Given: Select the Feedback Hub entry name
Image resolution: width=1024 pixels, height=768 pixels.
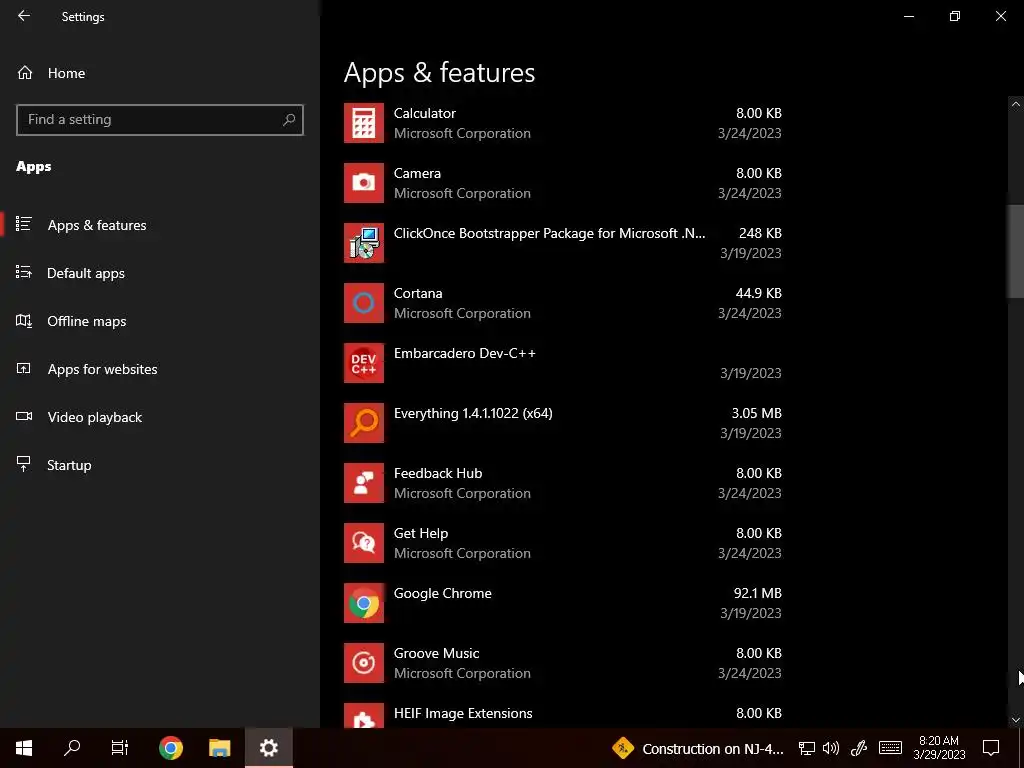Looking at the screenshot, I should click(x=438, y=473).
